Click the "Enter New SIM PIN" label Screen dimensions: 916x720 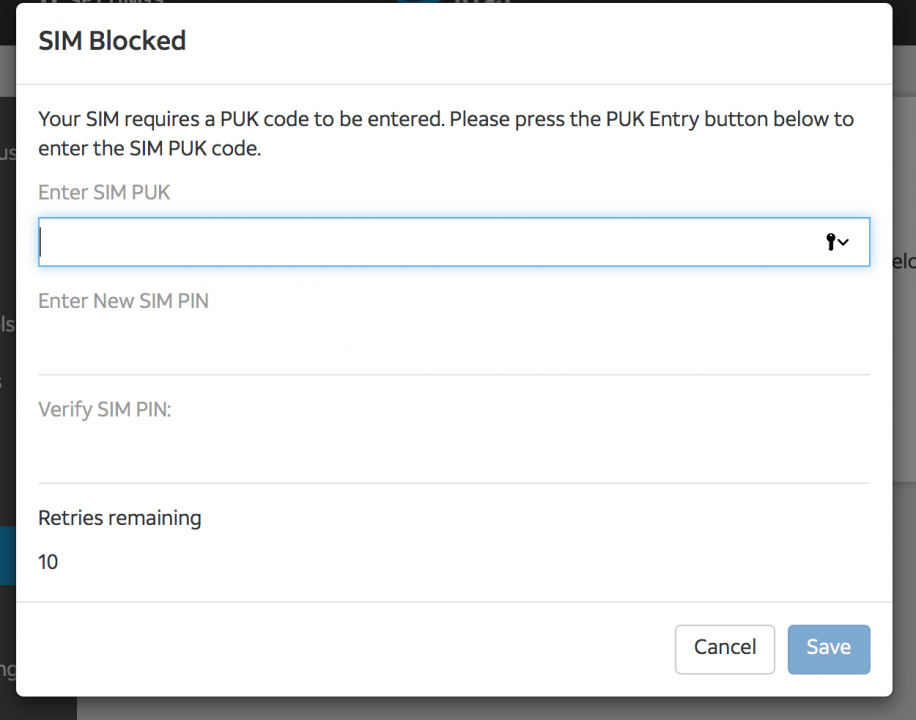coord(123,300)
